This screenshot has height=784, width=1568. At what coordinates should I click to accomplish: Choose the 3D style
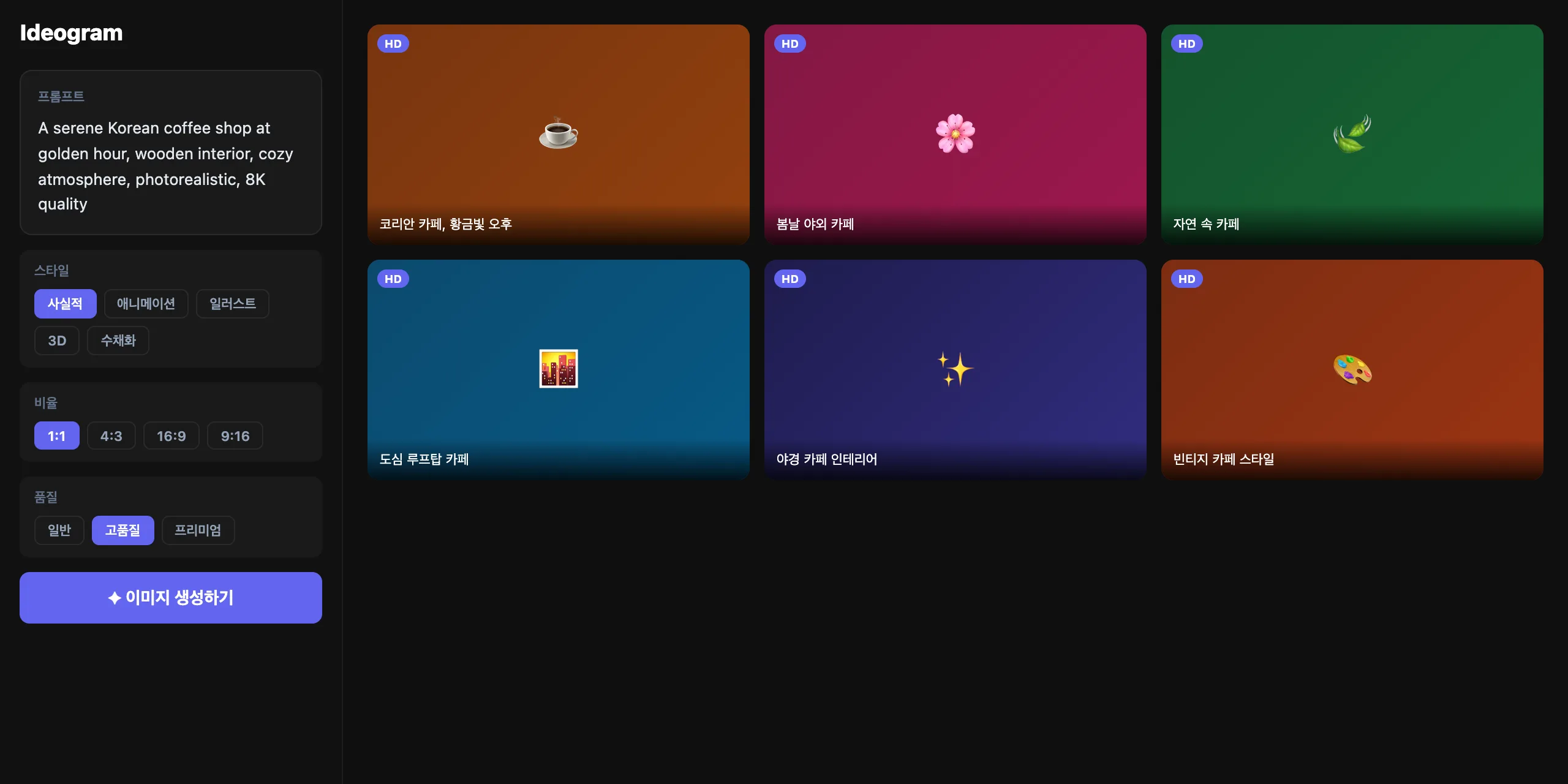tap(57, 341)
